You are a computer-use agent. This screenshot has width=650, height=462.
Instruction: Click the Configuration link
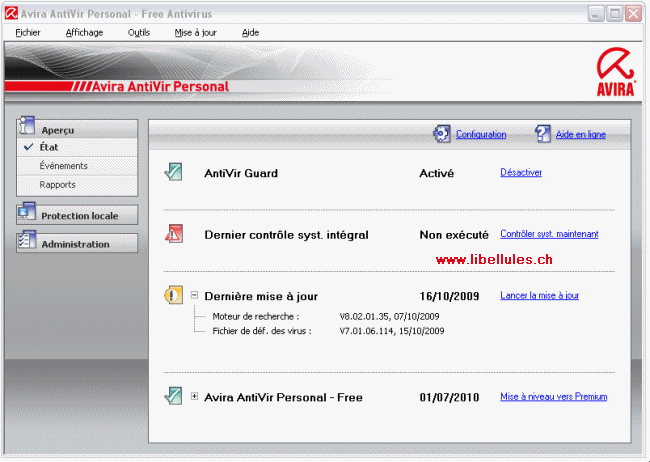tap(481, 134)
